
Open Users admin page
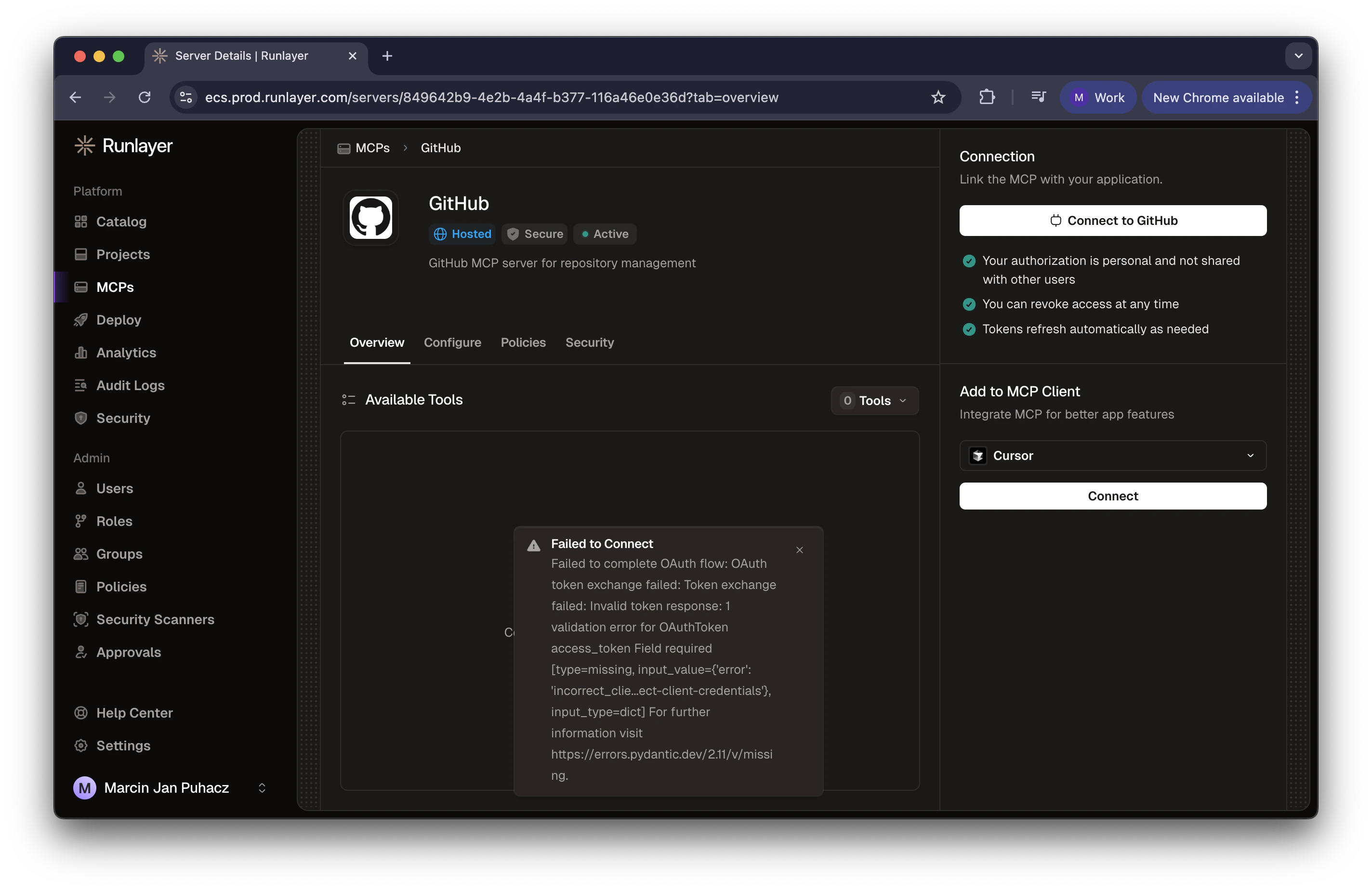(x=114, y=488)
